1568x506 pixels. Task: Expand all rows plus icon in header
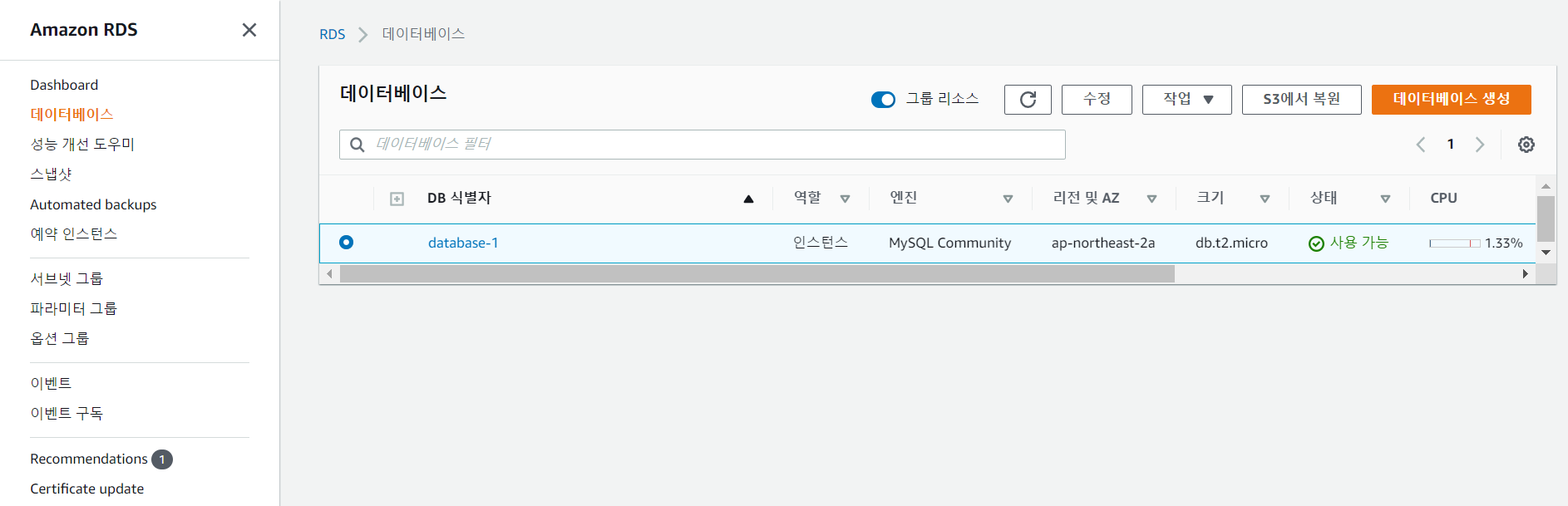(x=397, y=199)
